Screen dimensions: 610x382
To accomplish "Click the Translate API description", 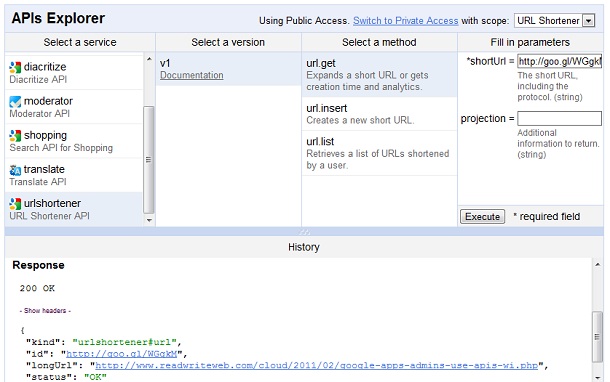I will pyautogui.click(x=38, y=182).
